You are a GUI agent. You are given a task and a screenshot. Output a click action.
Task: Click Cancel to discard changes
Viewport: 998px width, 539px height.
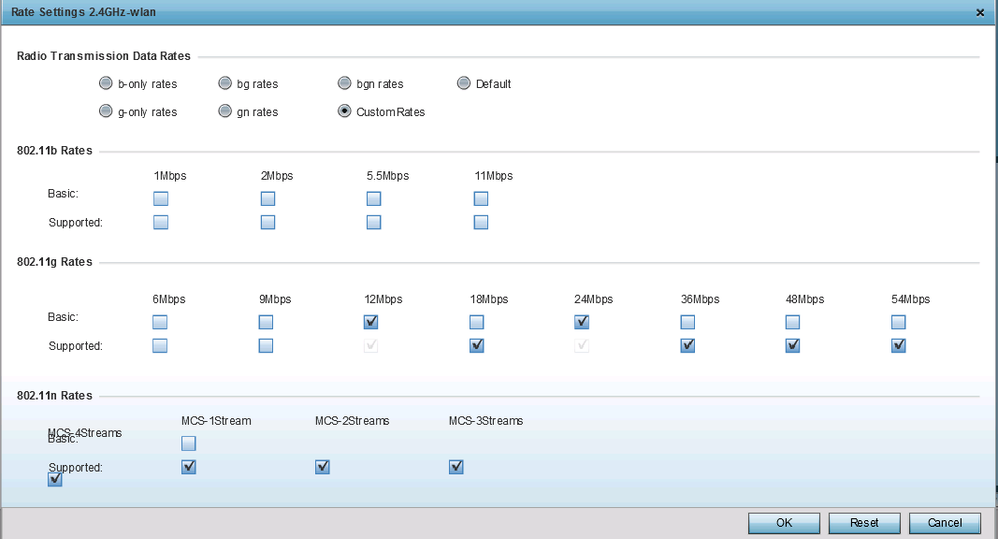[945, 522]
